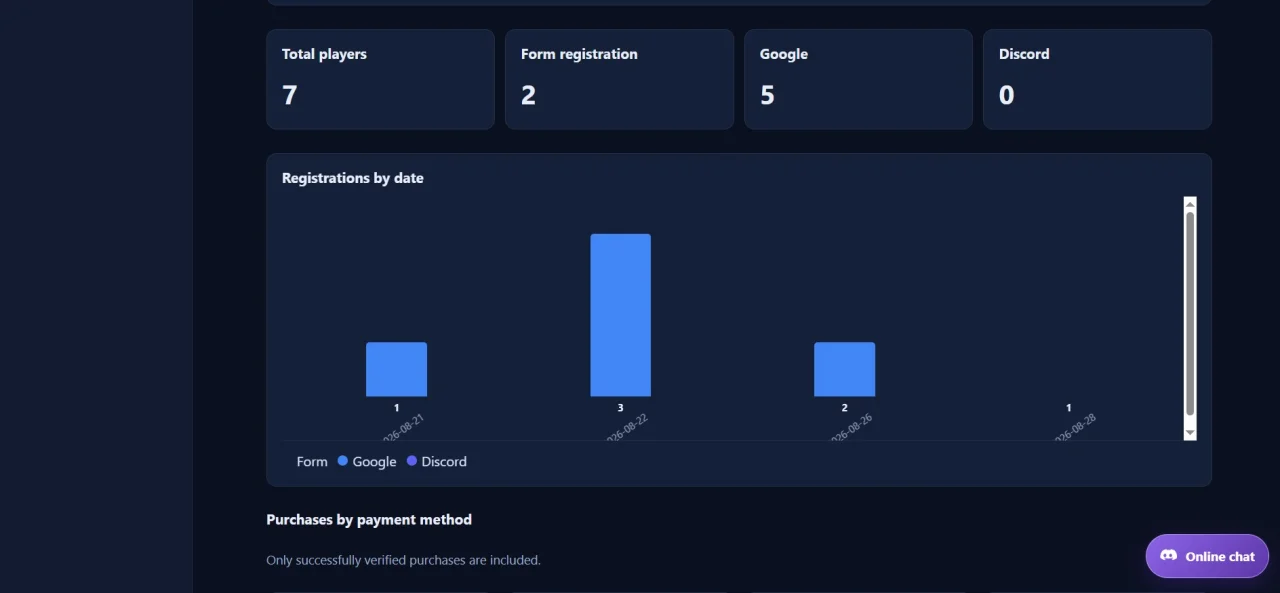Select the Discord stat card
This screenshot has width=1280, height=593.
click(x=1097, y=79)
